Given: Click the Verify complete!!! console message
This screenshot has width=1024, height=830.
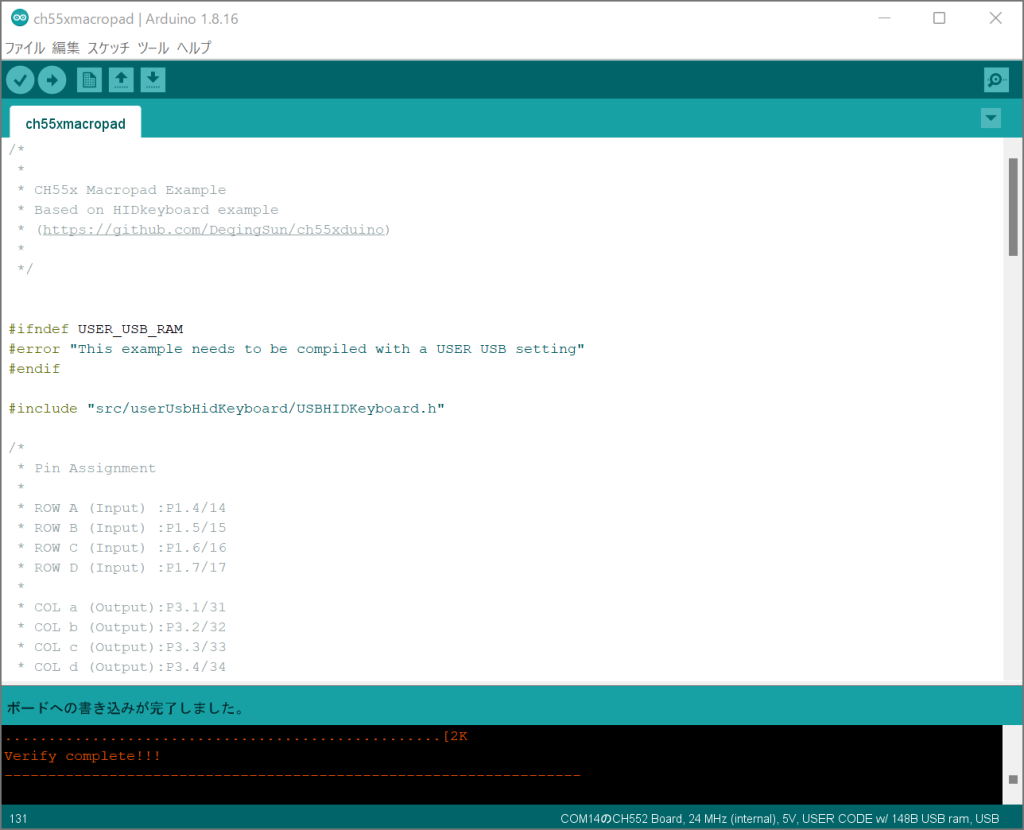Looking at the screenshot, I should pyautogui.click(x=82, y=756).
